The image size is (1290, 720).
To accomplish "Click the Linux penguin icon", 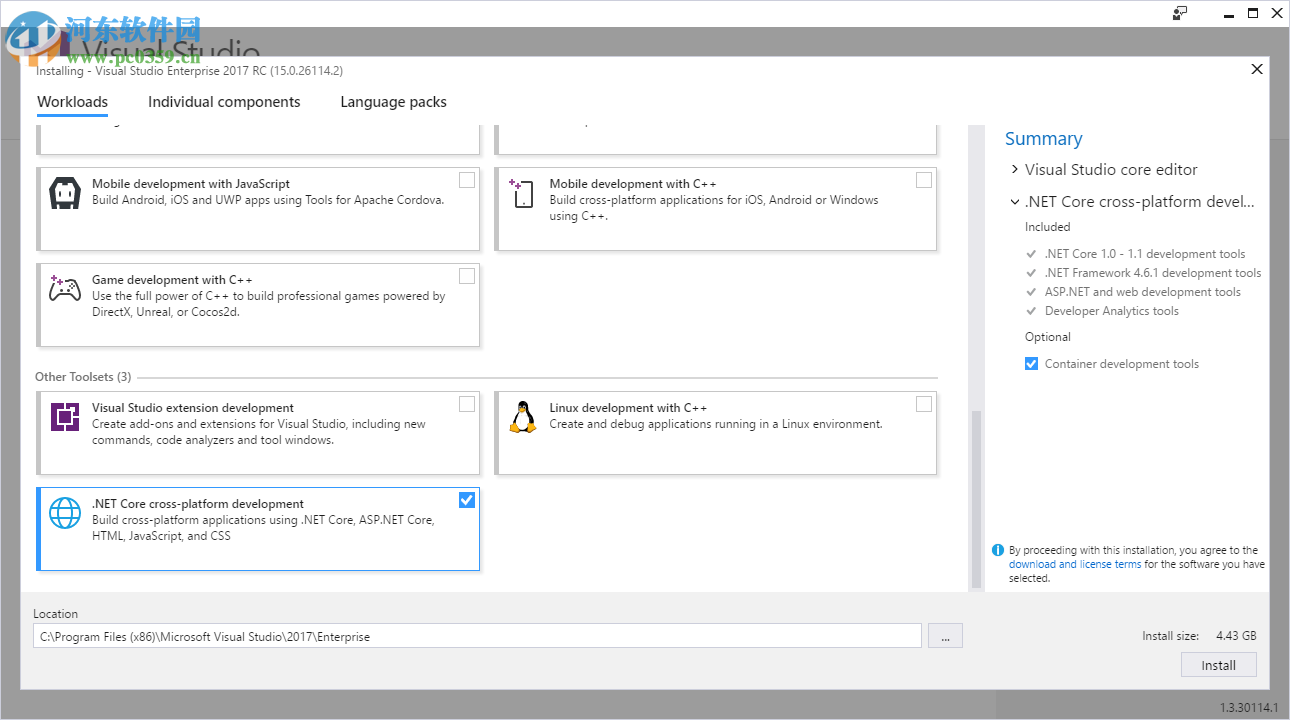I will (x=522, y=416).
